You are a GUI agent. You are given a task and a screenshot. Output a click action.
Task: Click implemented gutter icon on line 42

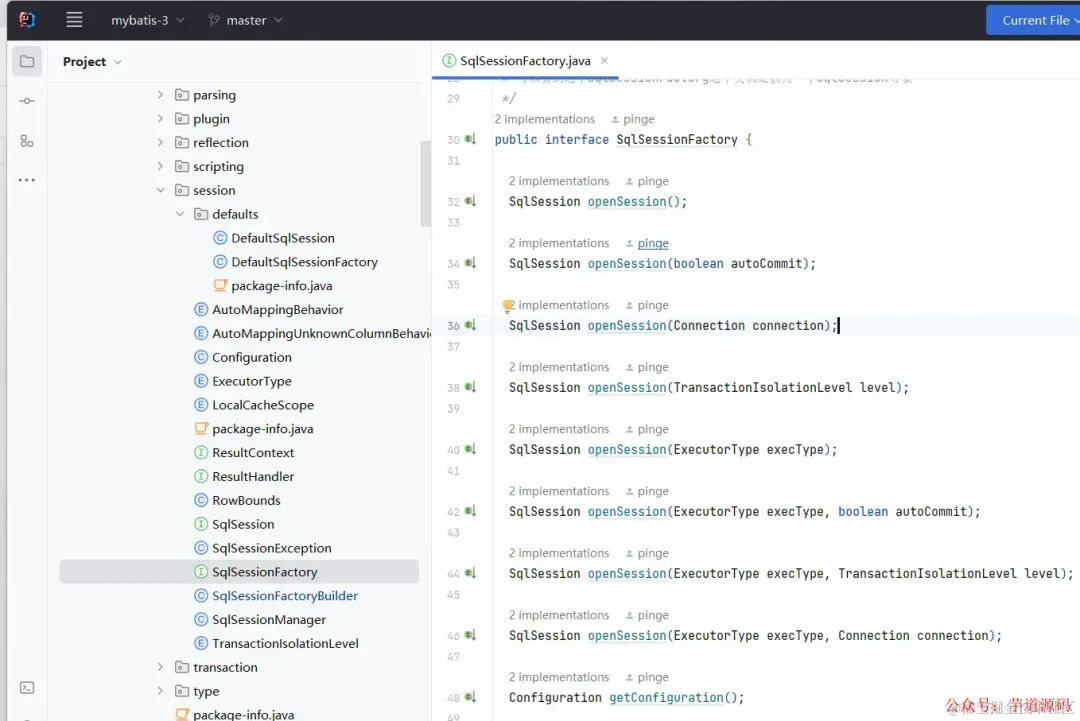point(470,511)
